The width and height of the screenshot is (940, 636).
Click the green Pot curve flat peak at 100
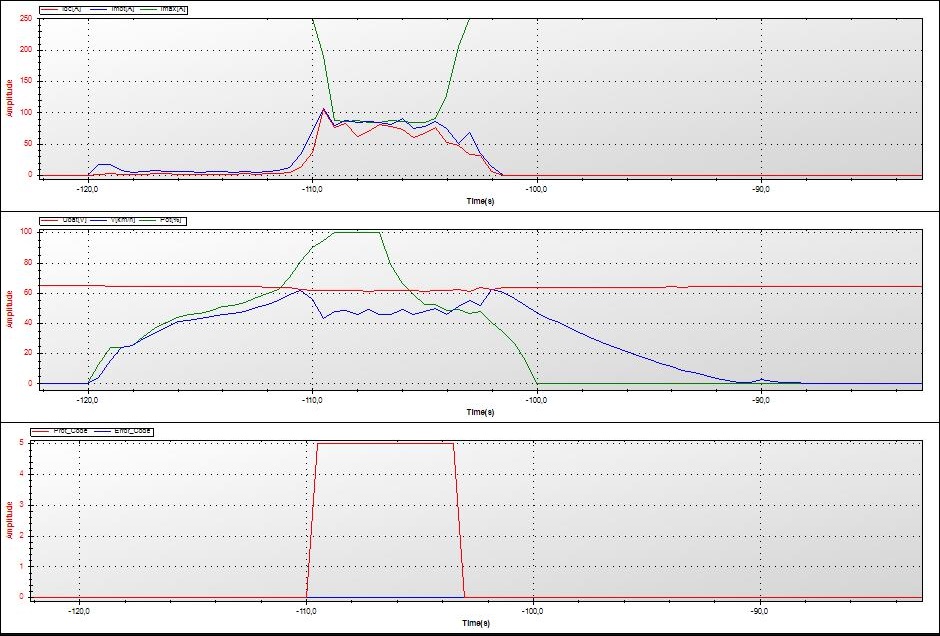click(357, 232)
